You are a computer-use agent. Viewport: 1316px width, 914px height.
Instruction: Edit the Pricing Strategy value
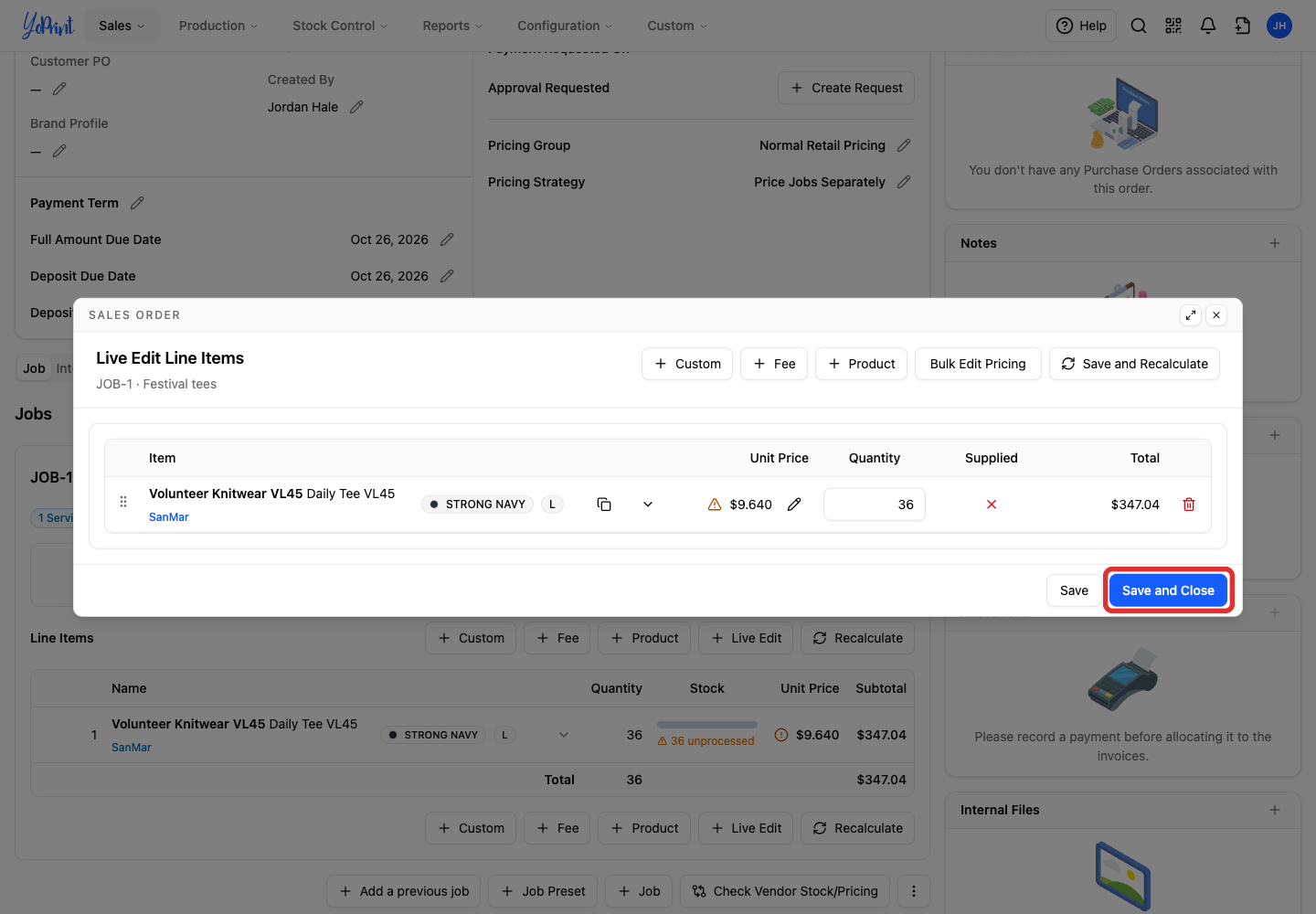coord(904,182)
